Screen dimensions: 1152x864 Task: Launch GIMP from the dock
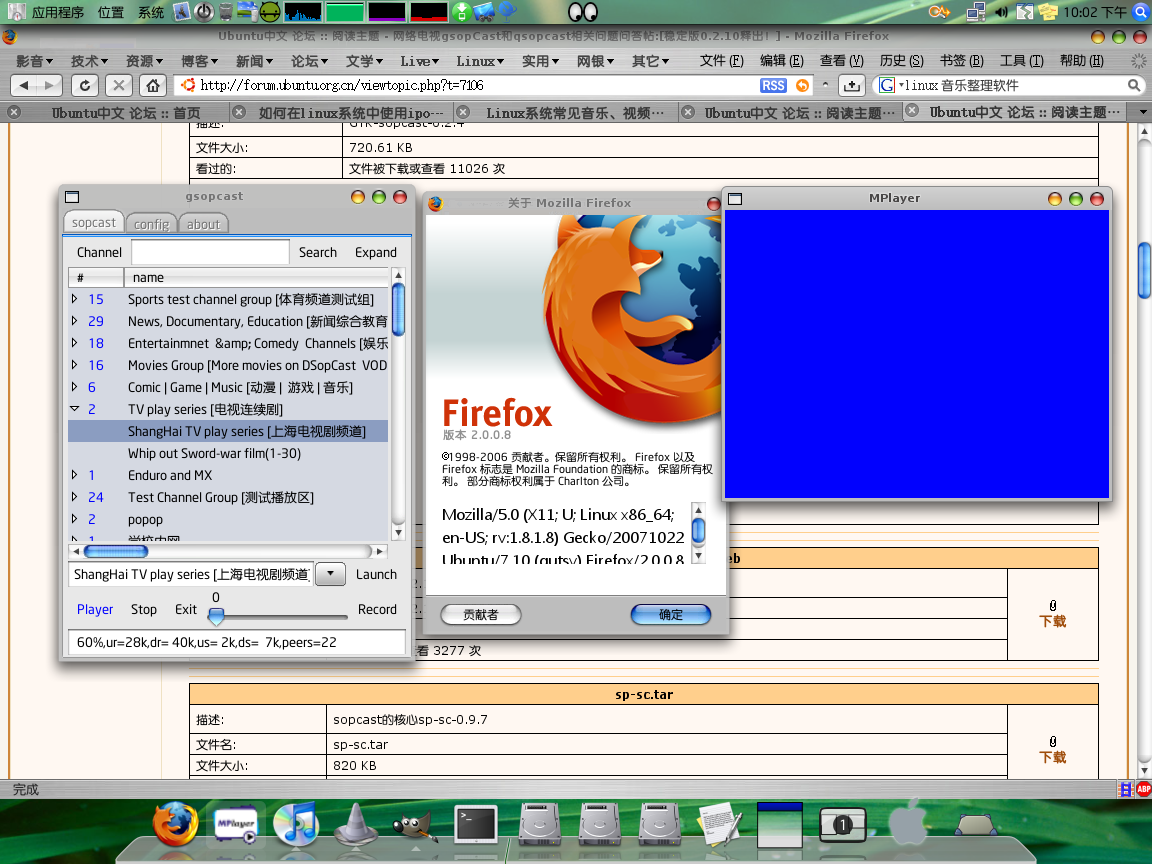click(x=415, y=826)
